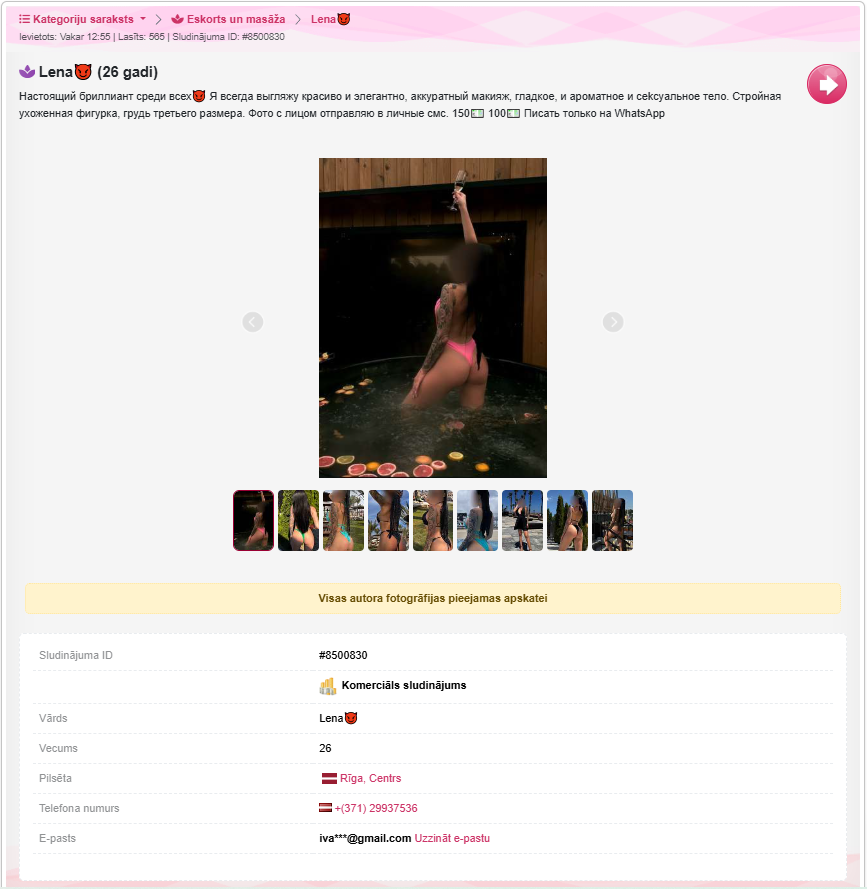This screenshot has width=867, height=889.
Task: Click the list icon before Kategoriju saraksts
Action: click(x=24, y=19)
